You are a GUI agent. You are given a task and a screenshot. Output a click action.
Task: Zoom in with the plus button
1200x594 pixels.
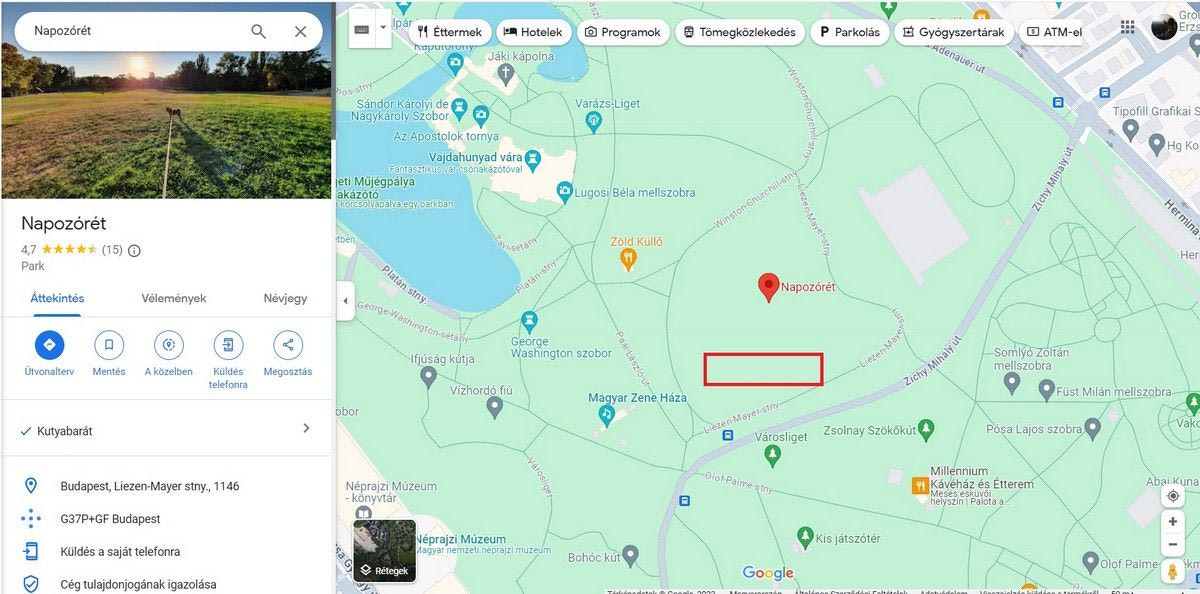(x=1172, y=522)
